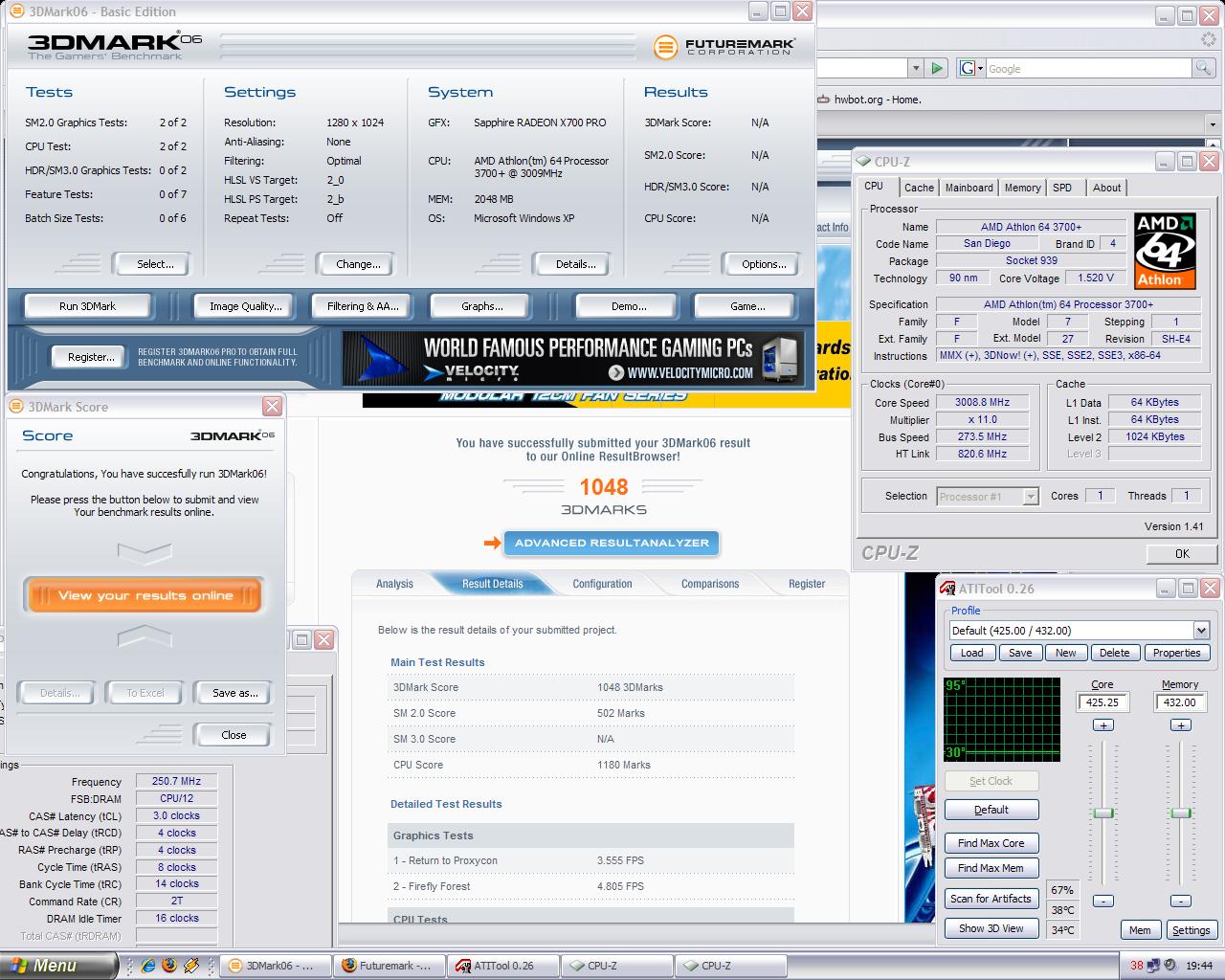Image resolution: width=1225 pixels, height=980 pixels.
Task: Click the ATITool Core clock value field
Action: tap(1102, 702)
